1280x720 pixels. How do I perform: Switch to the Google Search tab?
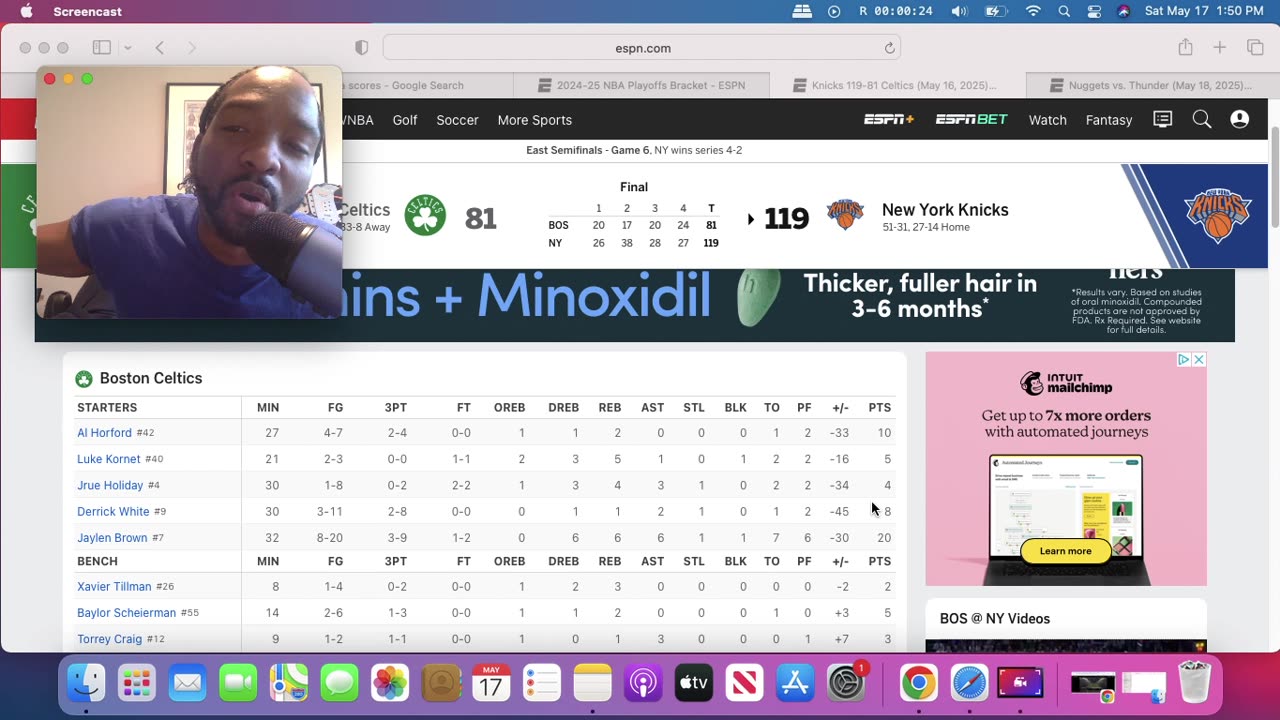pyautogui.click(x=427, y=85)
